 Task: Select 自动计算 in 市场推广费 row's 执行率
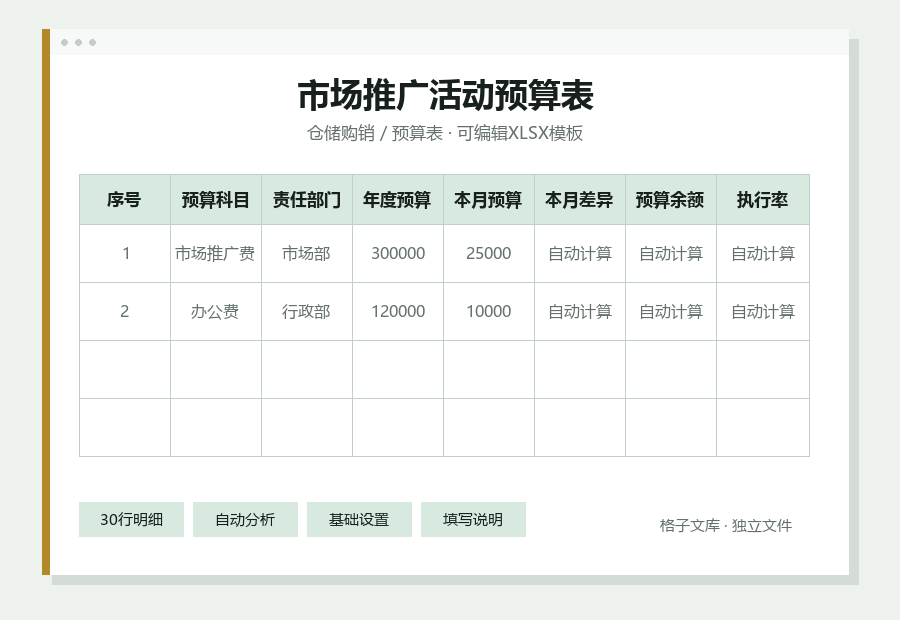763,253
